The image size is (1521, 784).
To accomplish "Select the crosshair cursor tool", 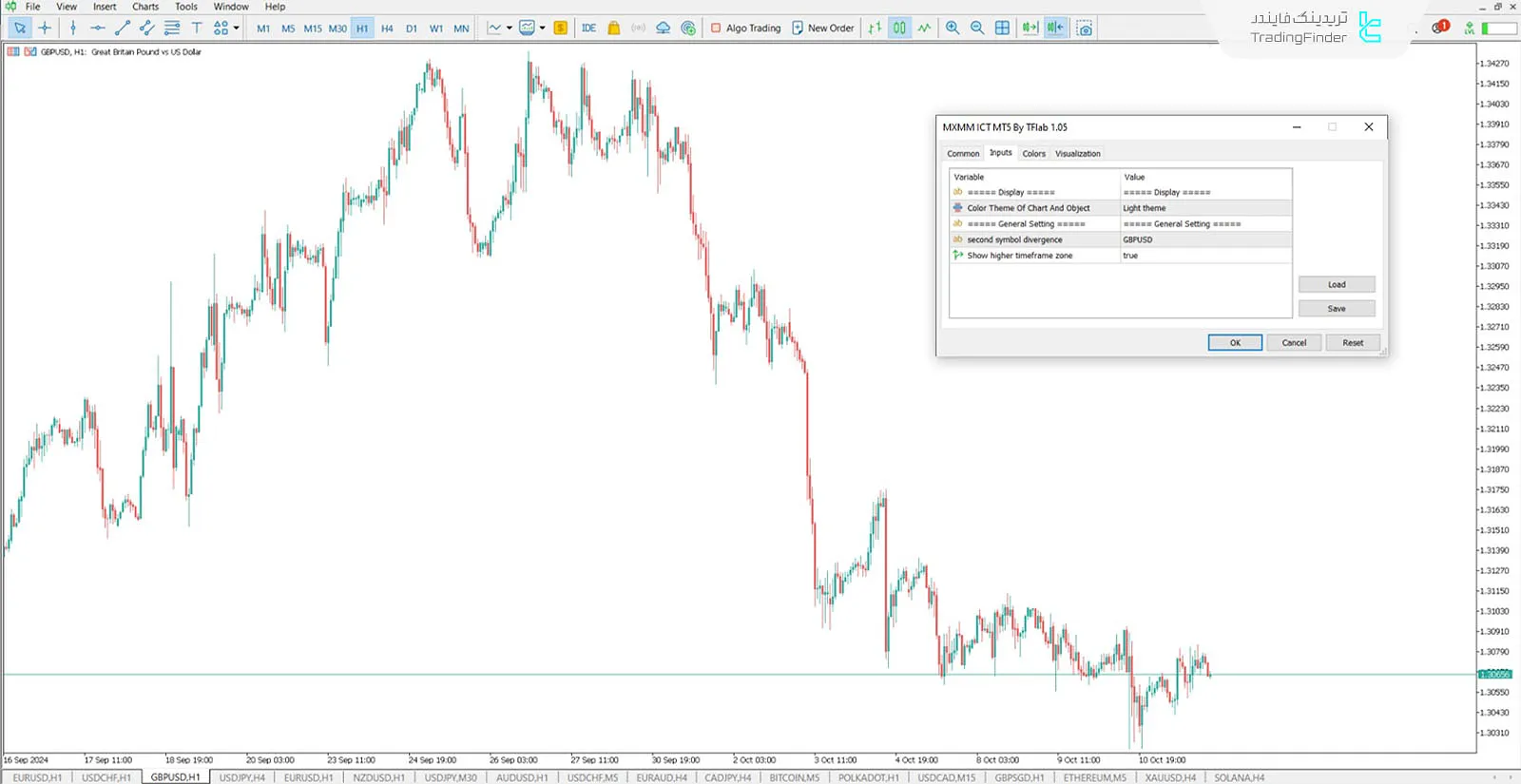I will 45,29.
